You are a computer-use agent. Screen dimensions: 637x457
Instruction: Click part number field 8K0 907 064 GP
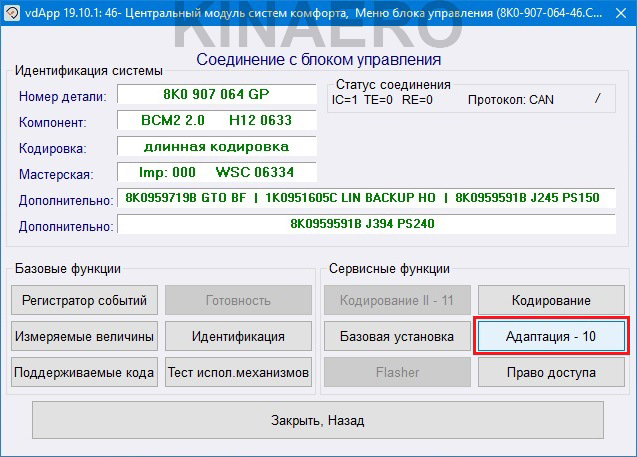click(217, 94)
